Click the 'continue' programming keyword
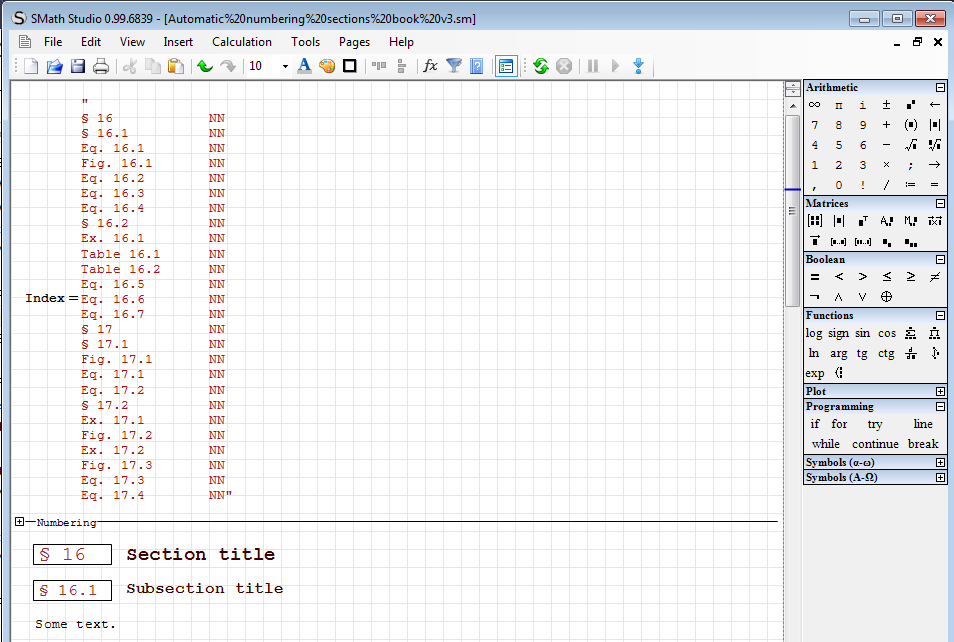The width and height of the screenshot is (954, 642). coord(875,444)
